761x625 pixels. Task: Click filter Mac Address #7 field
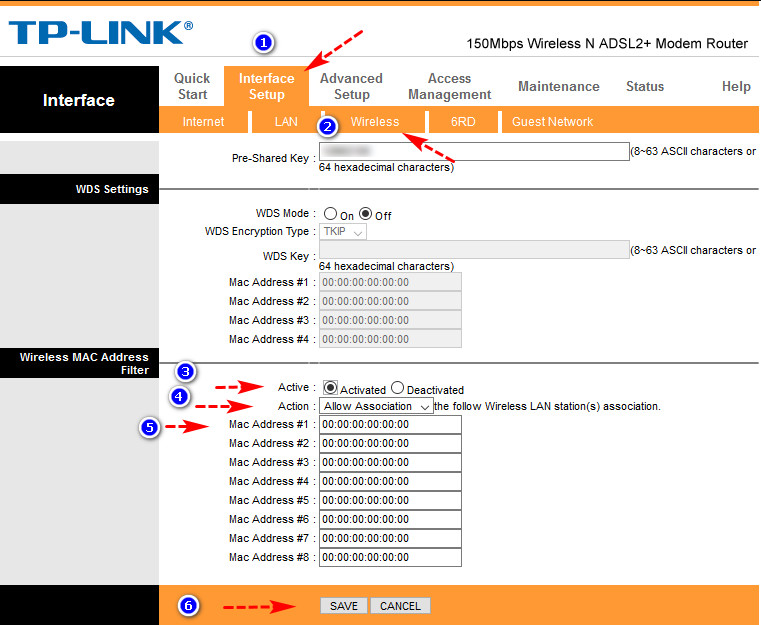click(390, 538)
